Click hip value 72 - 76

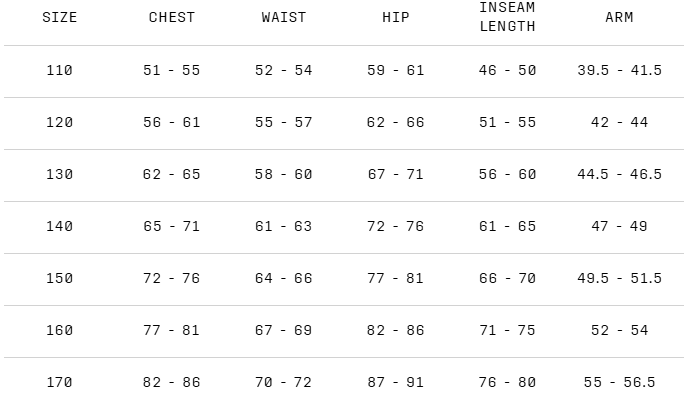[x=395, y=226]
